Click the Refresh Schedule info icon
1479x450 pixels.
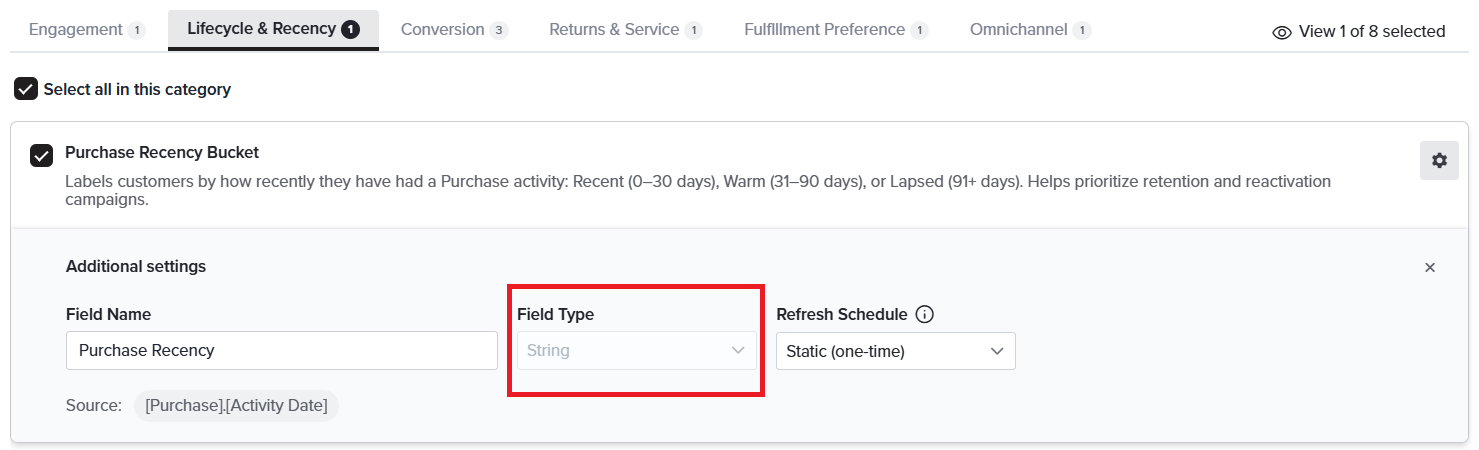(925, 314)
